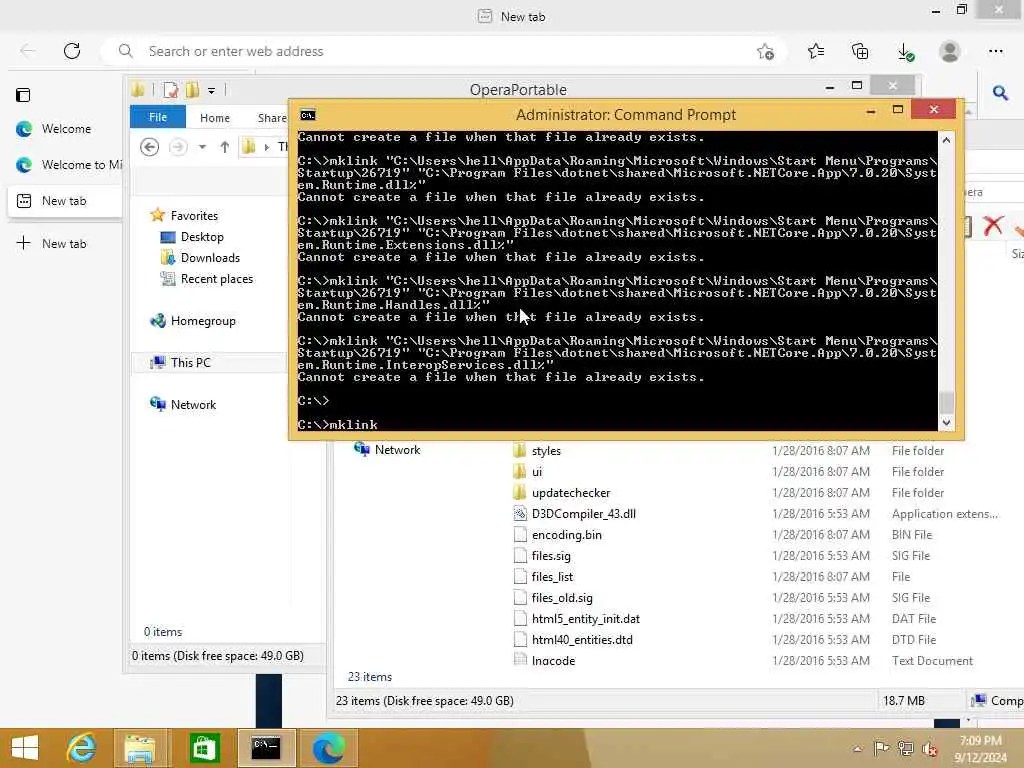Viewport: 1024px width, 768px height.
Task: Click the volume tray icon
Action: coord(929,749)
